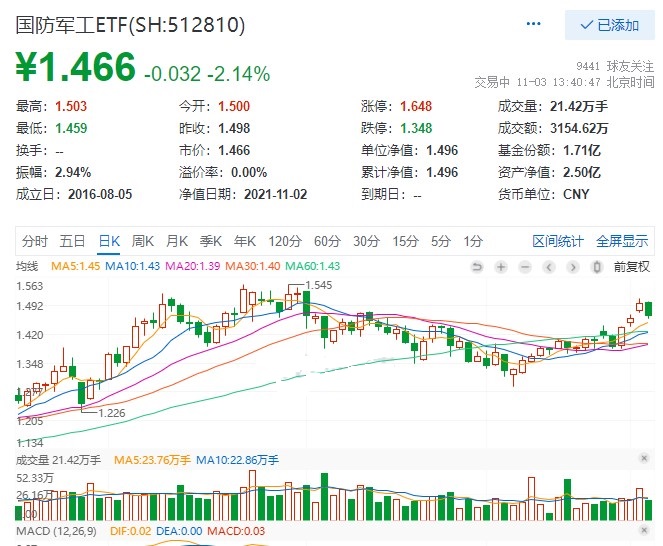The height and width of the screenshot is (546, 663).
Task: Click the 涨停 value 1.648
Action: 416,106
